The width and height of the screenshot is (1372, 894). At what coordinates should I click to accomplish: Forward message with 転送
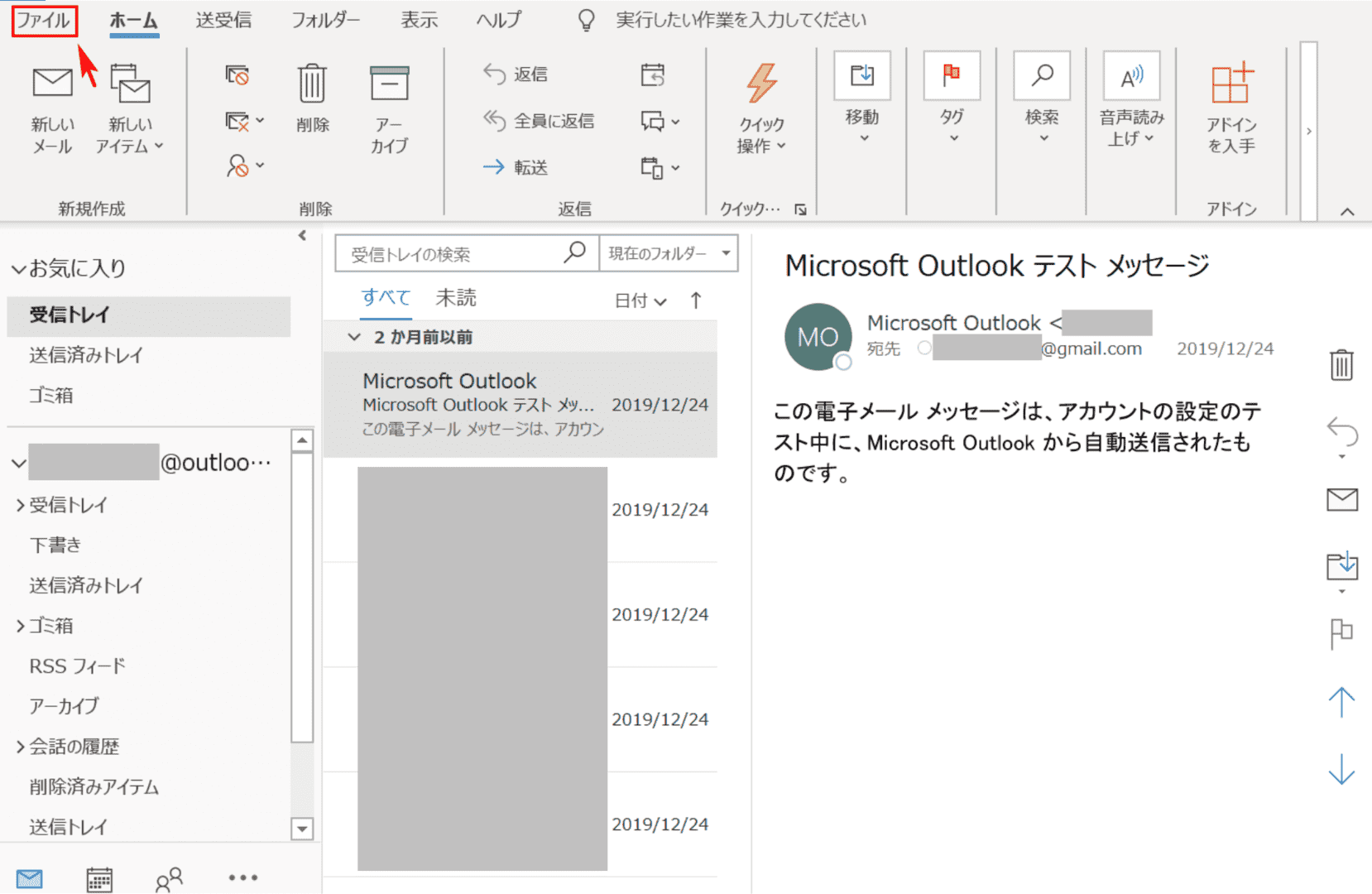516,167
